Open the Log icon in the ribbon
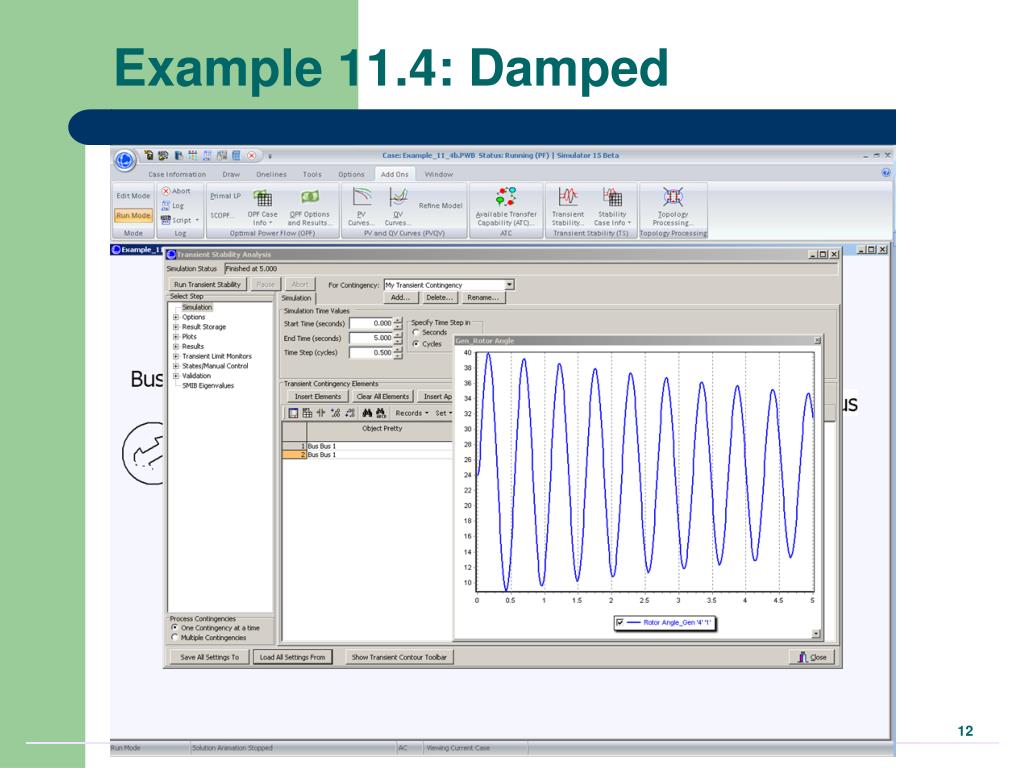 pyautogui.click(x=166, y=205)
